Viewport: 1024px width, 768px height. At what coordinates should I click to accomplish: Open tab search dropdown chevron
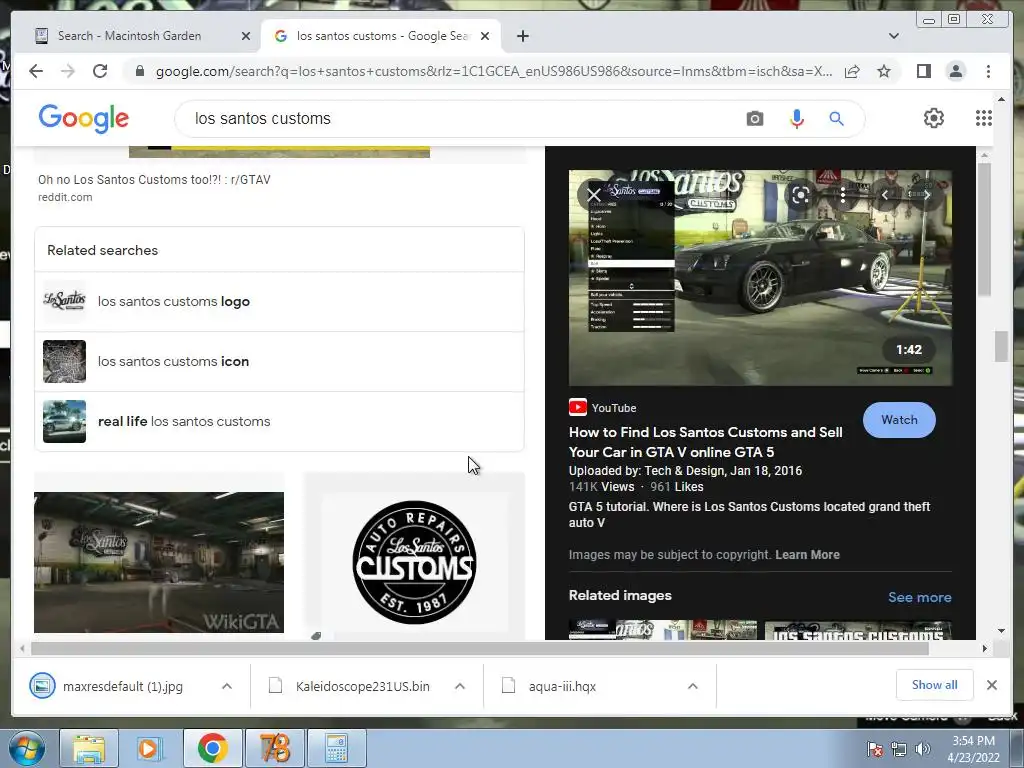[894, 36]
